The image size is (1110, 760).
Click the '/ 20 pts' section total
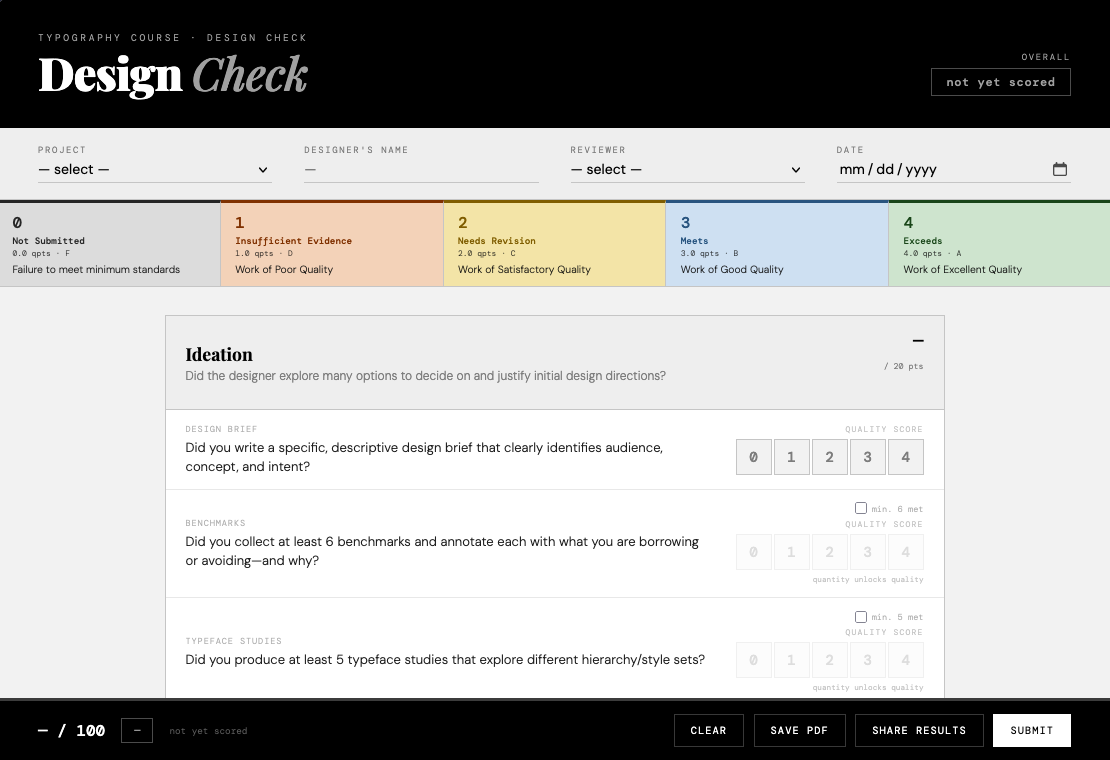point(903,367)
